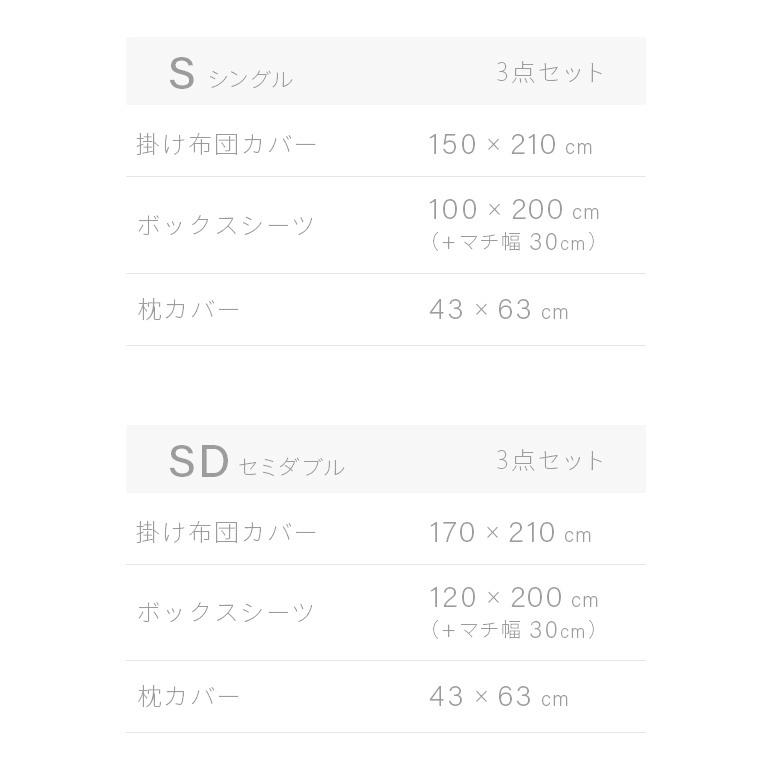Select 枕カバー in Semi-double table

[x=189, y=696]
